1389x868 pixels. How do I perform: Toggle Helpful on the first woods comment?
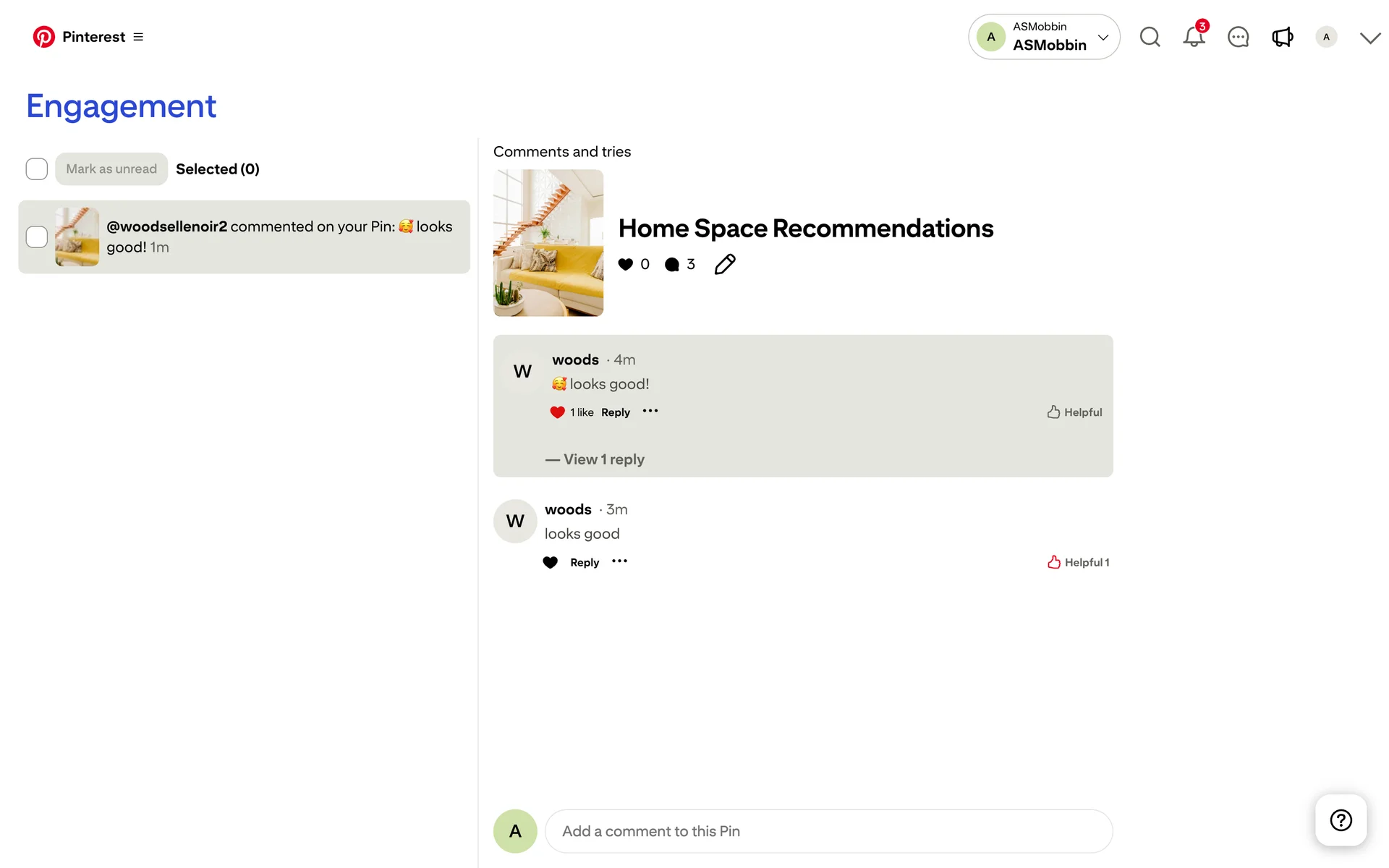pyautogui.click(x=1074, y=412)
